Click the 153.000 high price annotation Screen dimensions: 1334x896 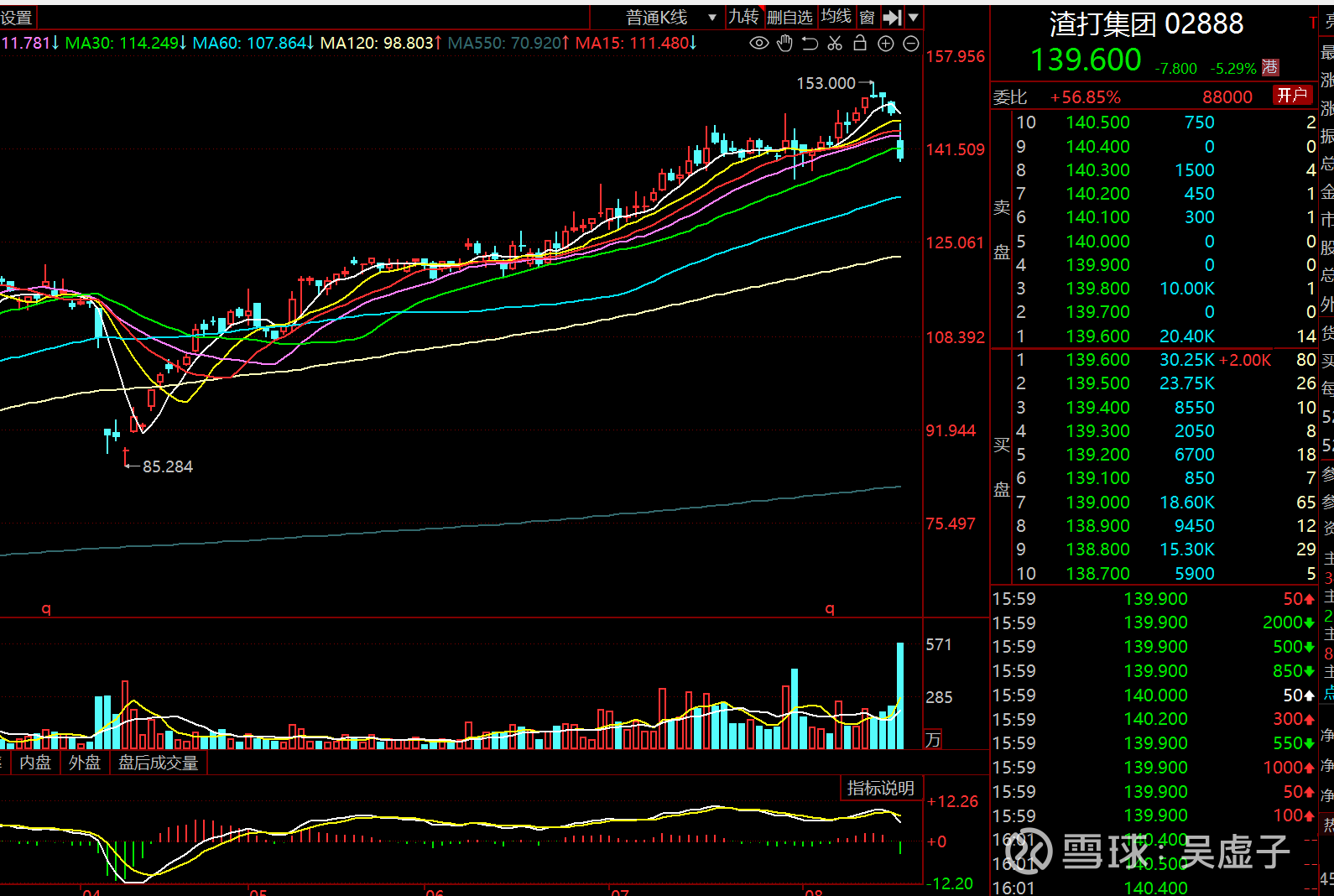(x=826, y=83)
